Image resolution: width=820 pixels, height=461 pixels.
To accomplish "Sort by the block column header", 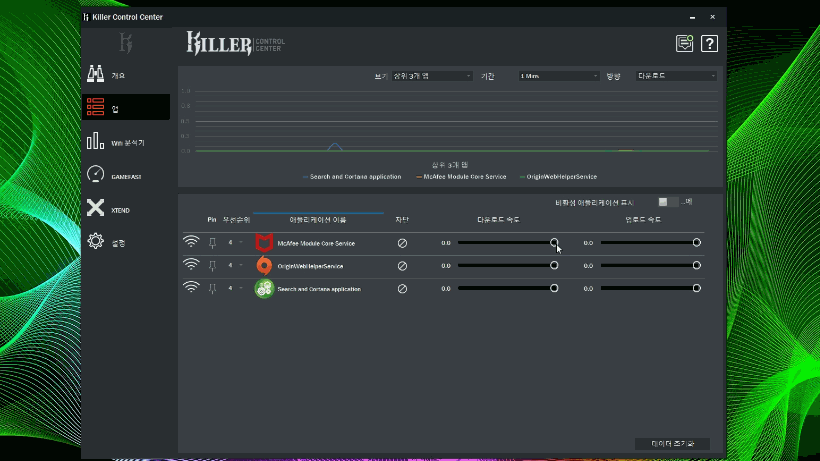I will [402, 220].
